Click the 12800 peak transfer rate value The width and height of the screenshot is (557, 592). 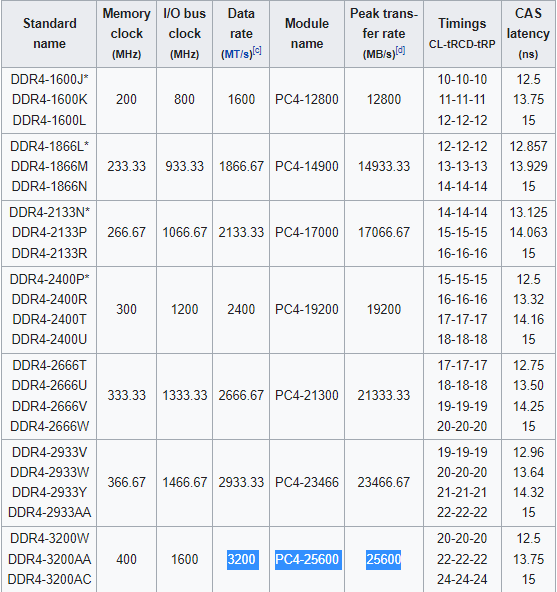point(384,100)
